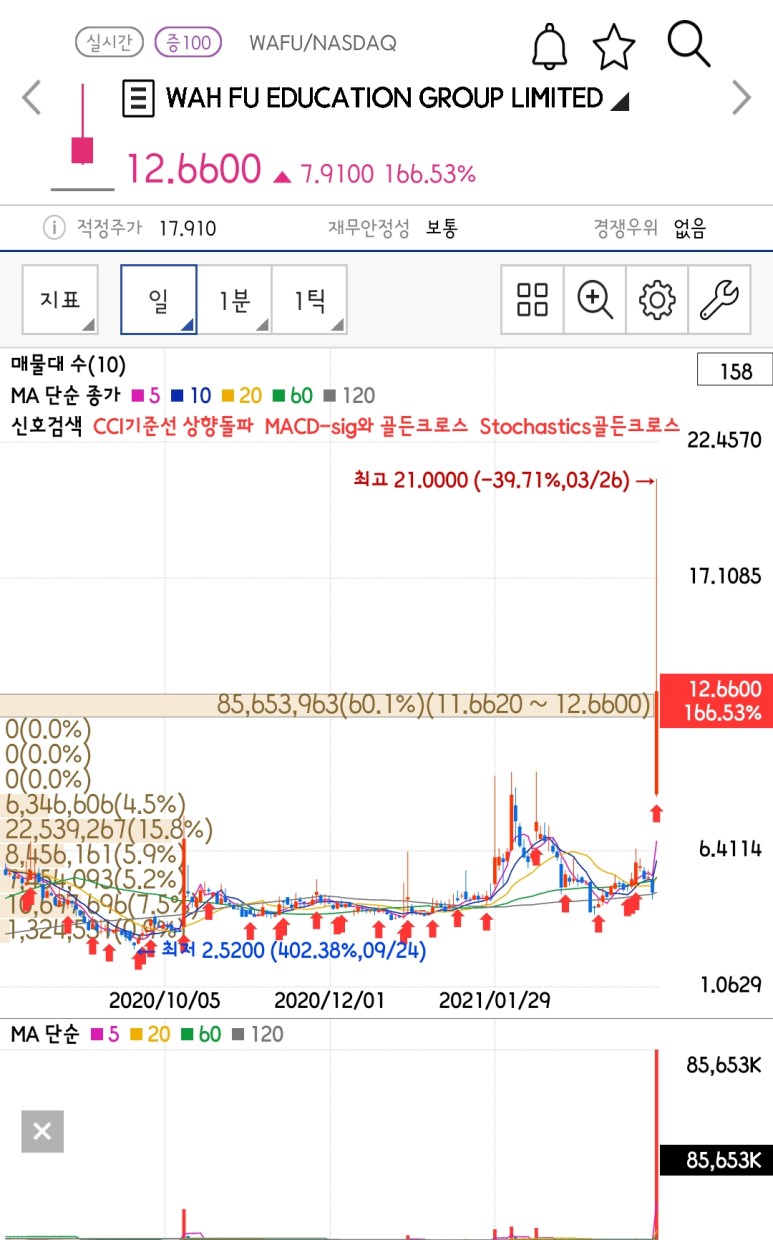The image size is (773, 1240).
Task: Click the MA 60 green price legend
Action: click(294, 396)
